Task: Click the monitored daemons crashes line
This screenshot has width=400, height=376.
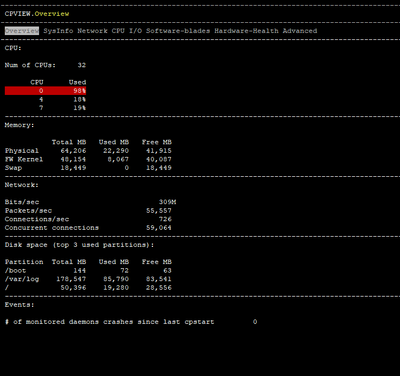Action: pos(131,322)
